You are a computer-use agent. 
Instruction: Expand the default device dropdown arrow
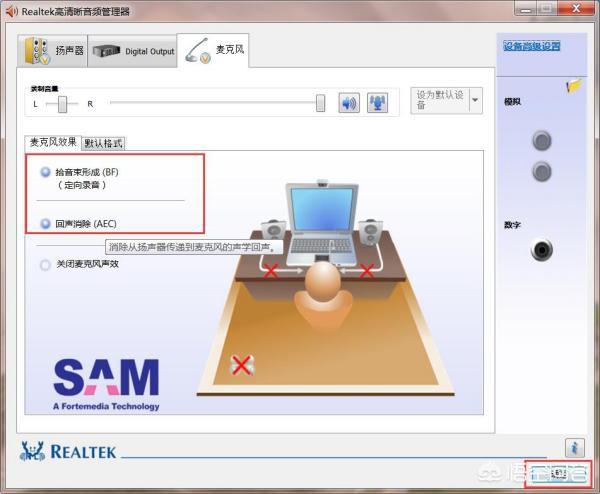click(476, 100)
